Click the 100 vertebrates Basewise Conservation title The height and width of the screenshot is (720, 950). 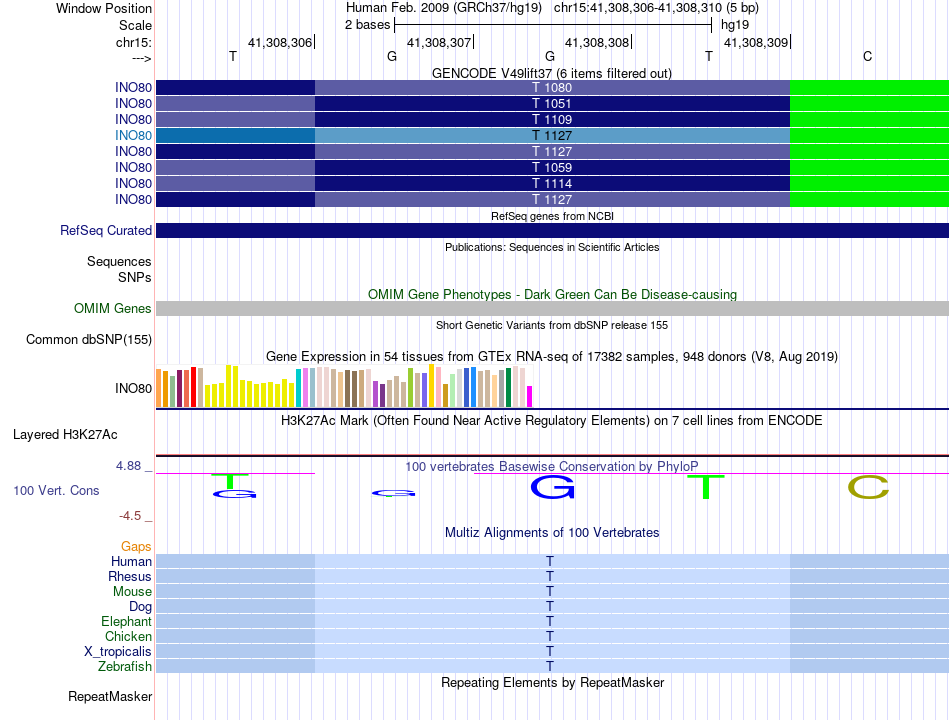pos(552,467)
